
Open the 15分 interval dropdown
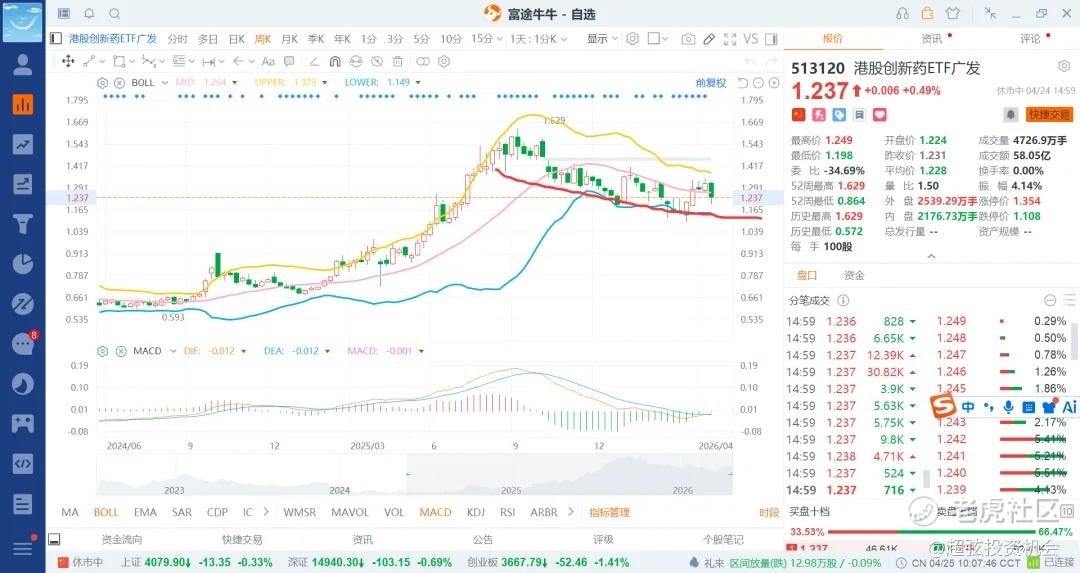[x=486, y=39]
